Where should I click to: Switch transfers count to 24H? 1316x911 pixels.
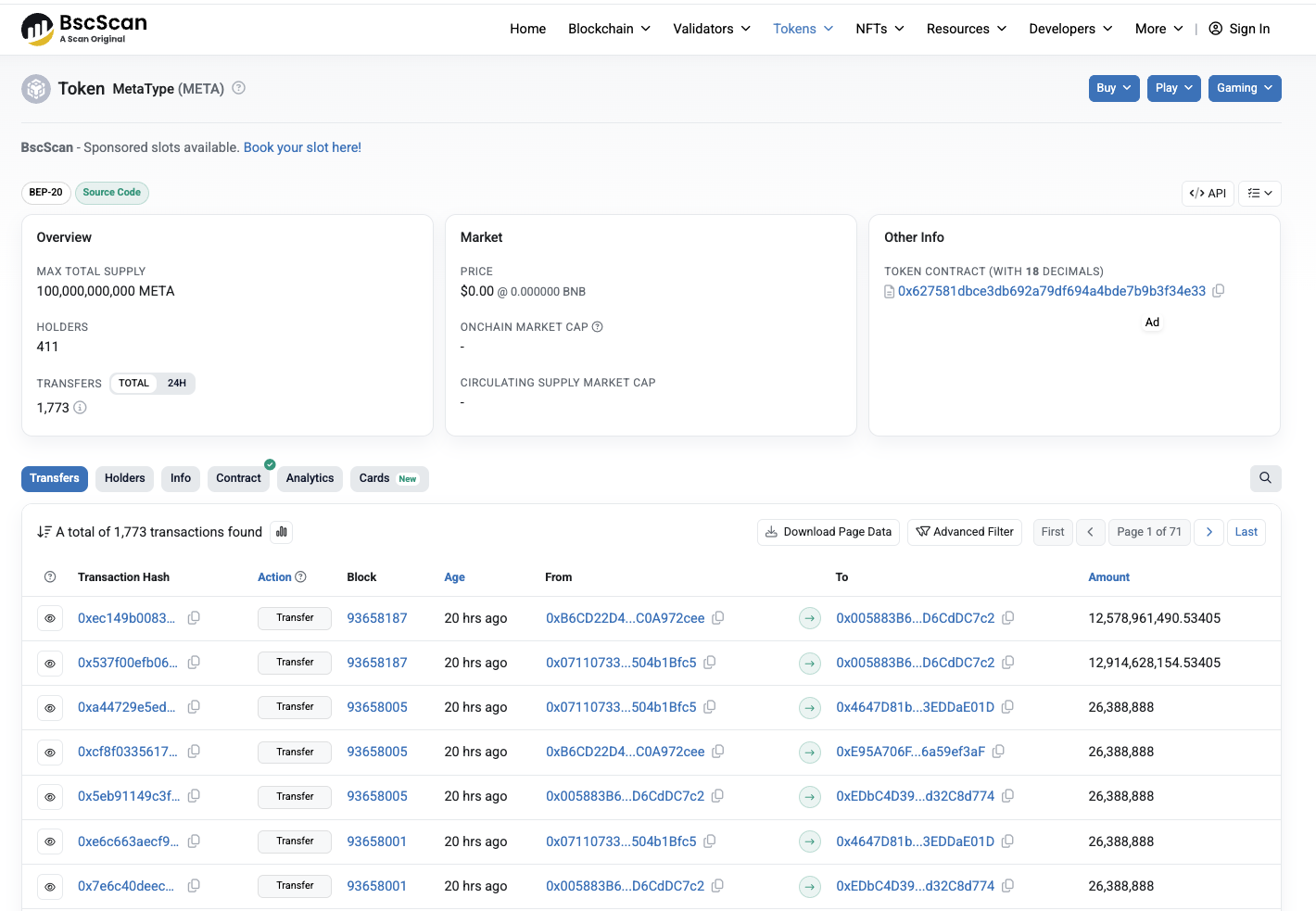tap(176, 384)
